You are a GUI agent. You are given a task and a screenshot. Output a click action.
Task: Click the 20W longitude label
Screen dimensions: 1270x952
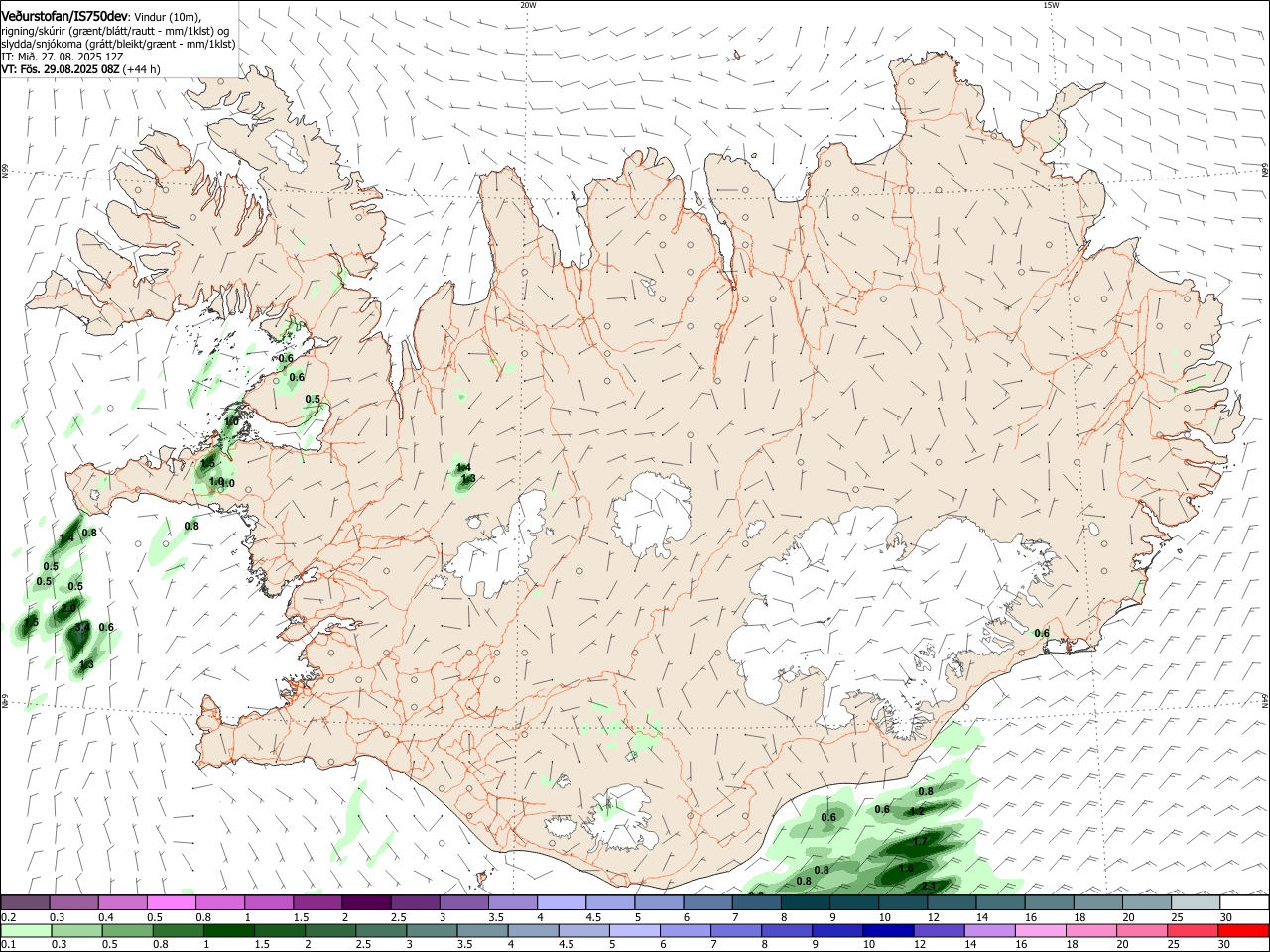tap(528, 5)
